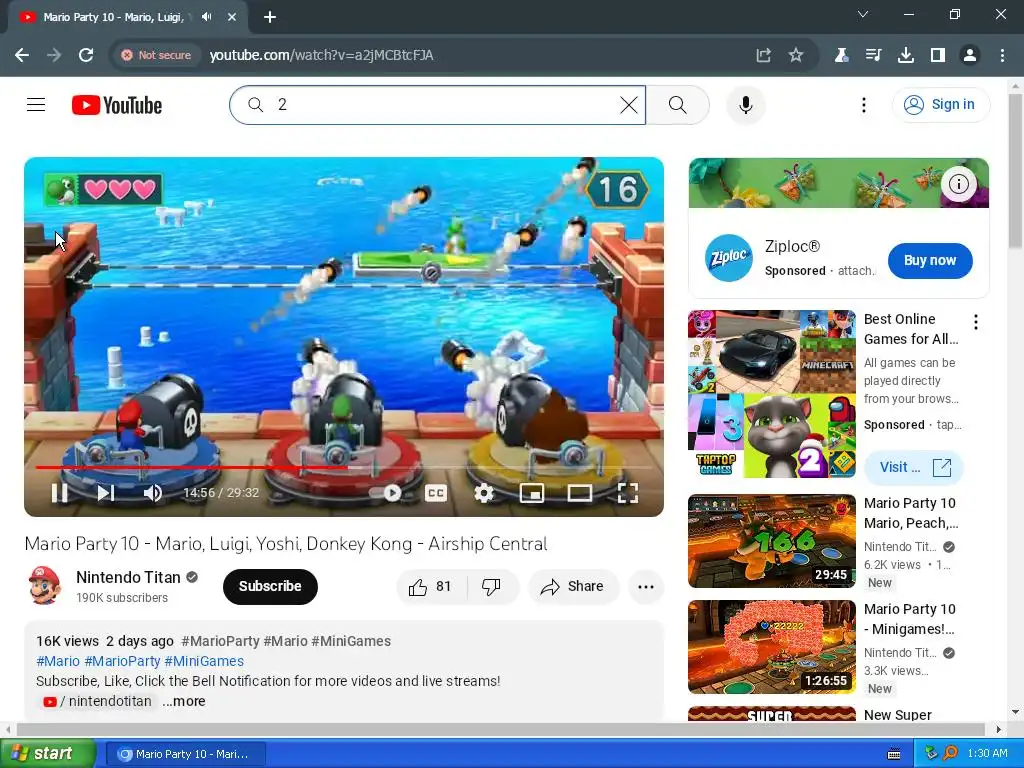Open more actions below the video
The width and height of the screenshot is (1024, 768).
(x=646, y=586)
